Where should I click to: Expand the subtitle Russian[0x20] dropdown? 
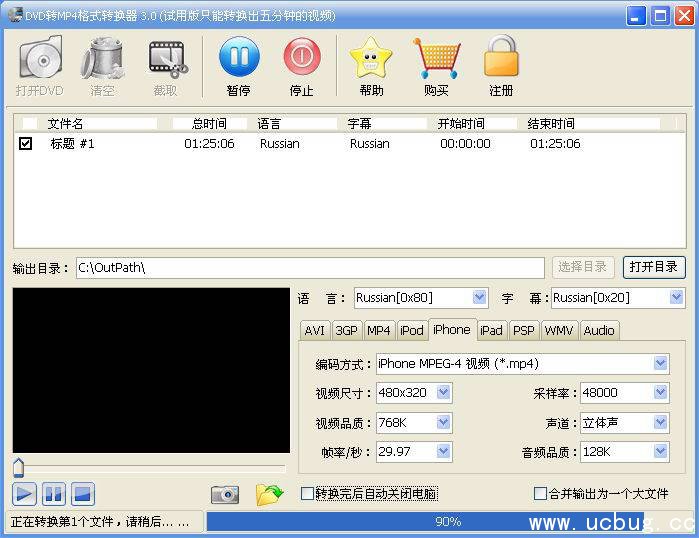coord(677,298)
